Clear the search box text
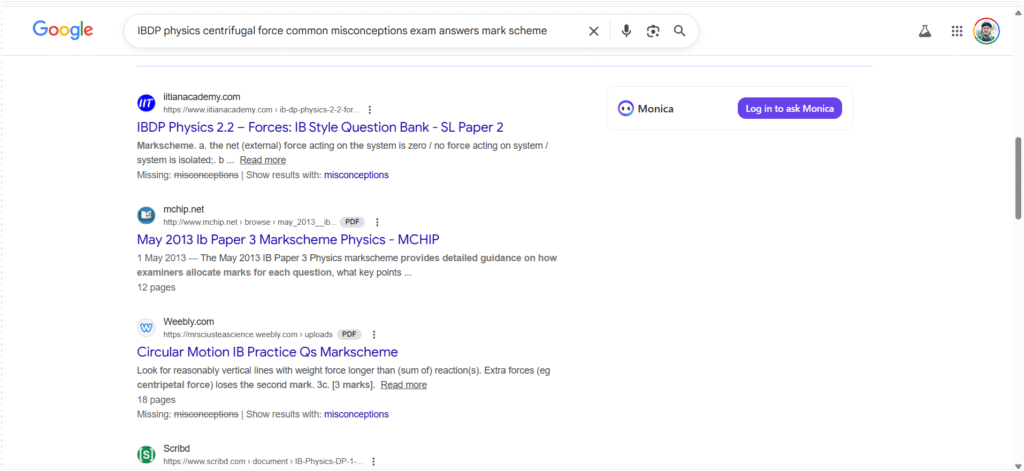Image resolution: width=1024 pixels, height=471 pixels. [593, 31]
